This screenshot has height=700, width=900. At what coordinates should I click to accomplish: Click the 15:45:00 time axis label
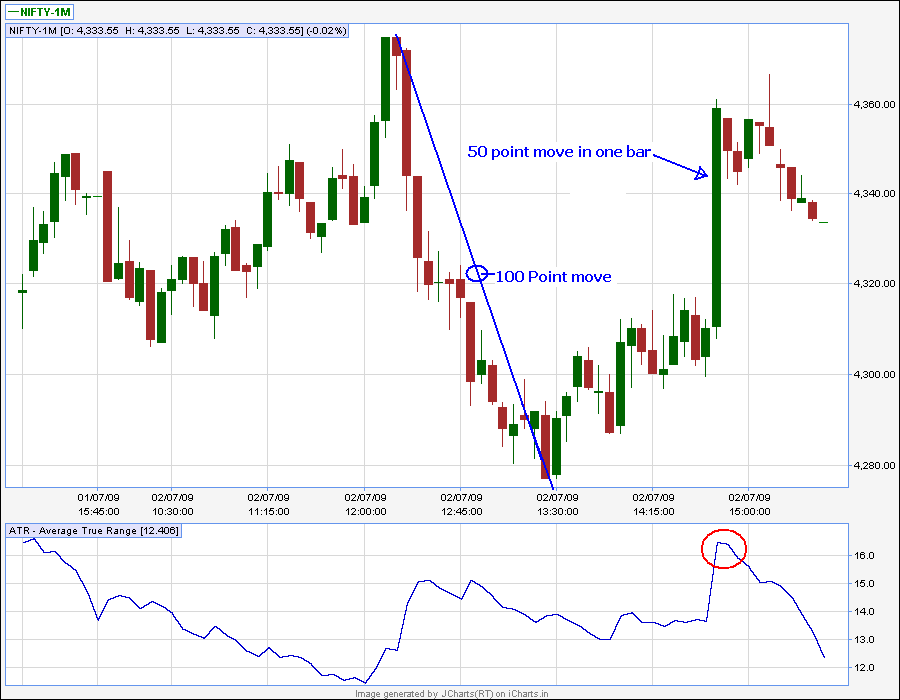click(98, 511)
